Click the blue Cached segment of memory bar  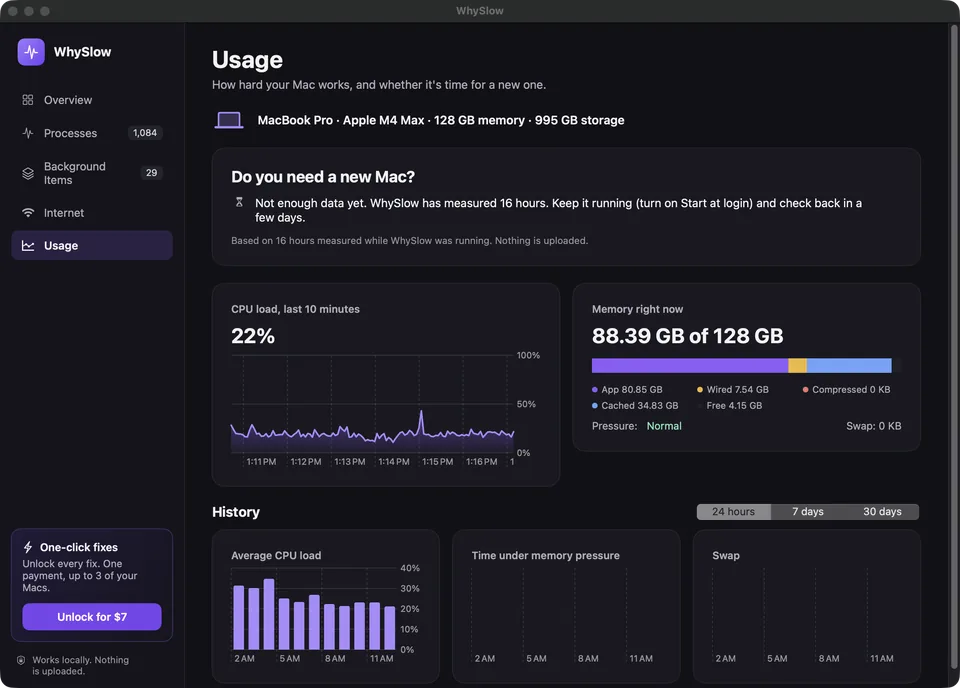pos(849,365)
